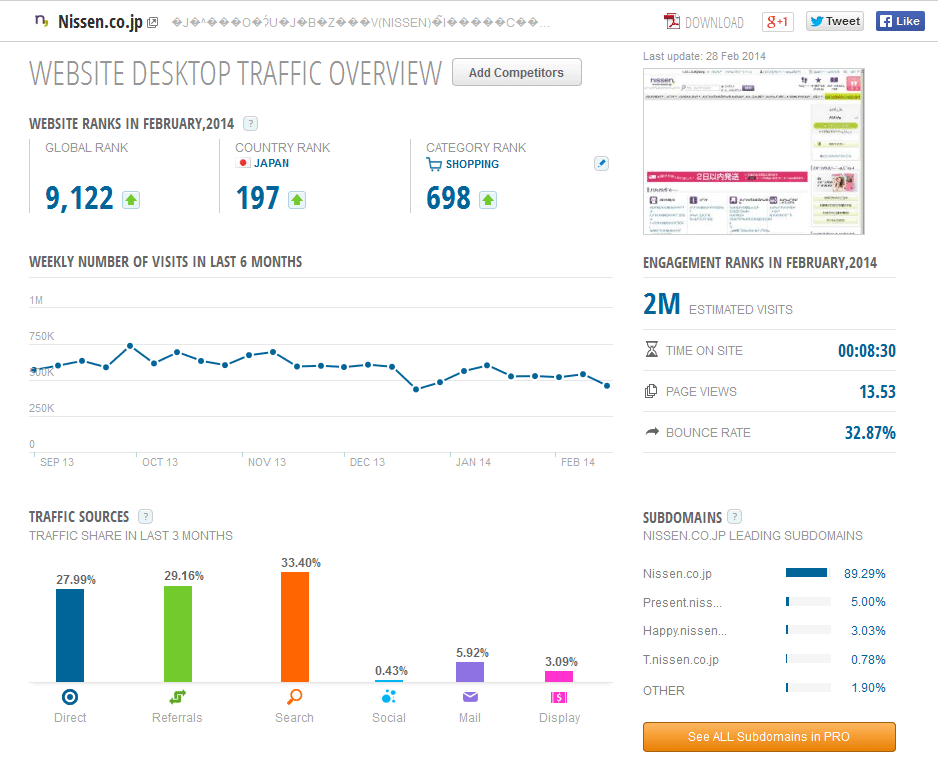Click the Nissen.co.jp page title
The height and width of the screenshot is (765, 938).
[100, 22]
